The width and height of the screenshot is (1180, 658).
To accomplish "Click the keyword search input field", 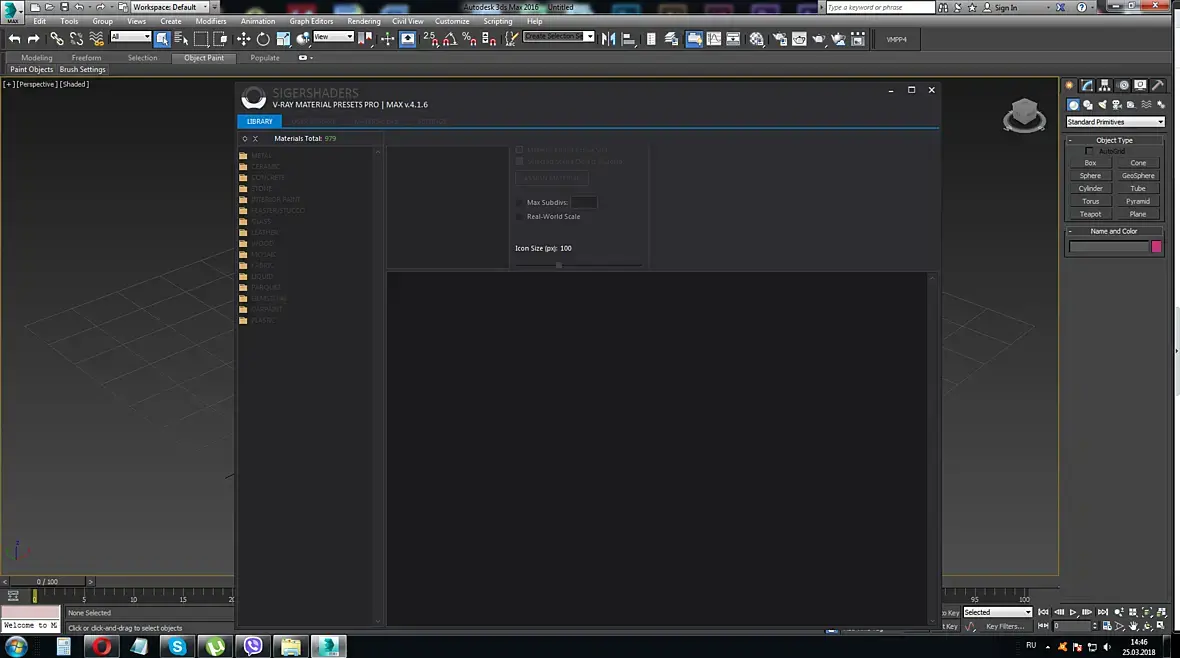I will tap(880, 8).
